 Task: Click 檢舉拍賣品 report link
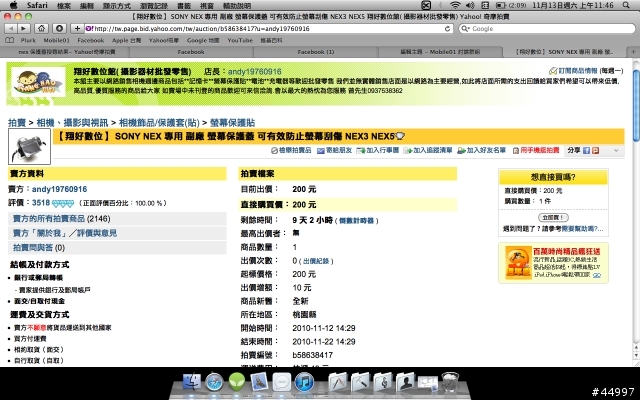click(x=291, y=151)
